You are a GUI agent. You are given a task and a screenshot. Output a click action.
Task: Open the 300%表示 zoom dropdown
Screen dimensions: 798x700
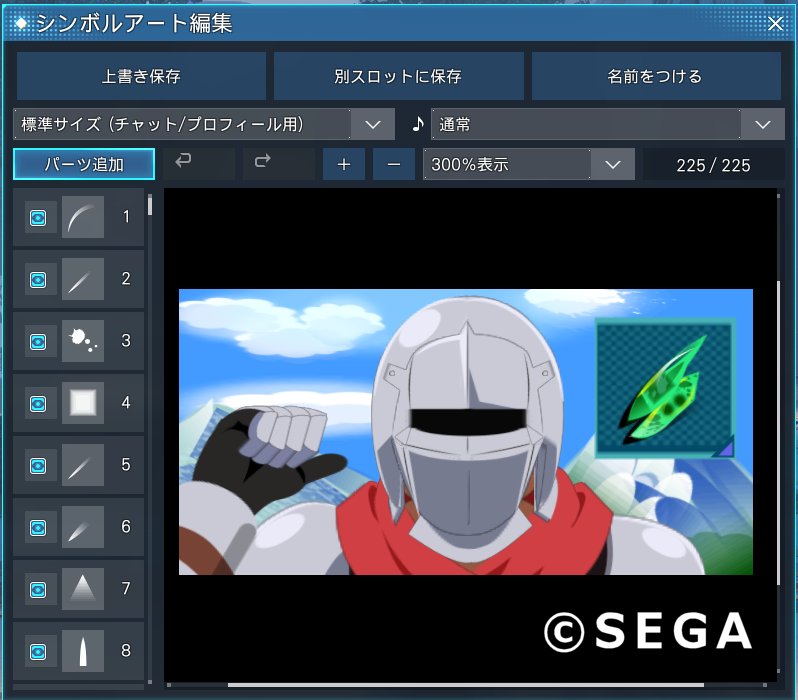529,164
